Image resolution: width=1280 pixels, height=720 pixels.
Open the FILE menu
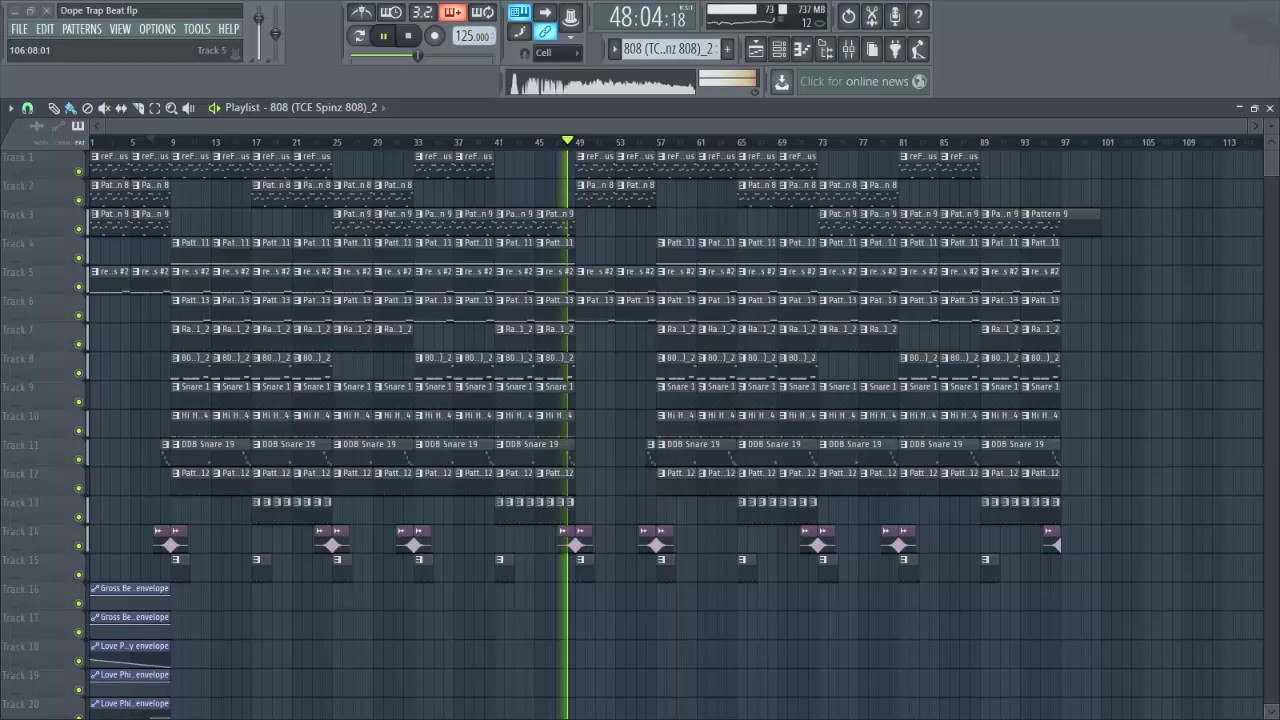19,29
